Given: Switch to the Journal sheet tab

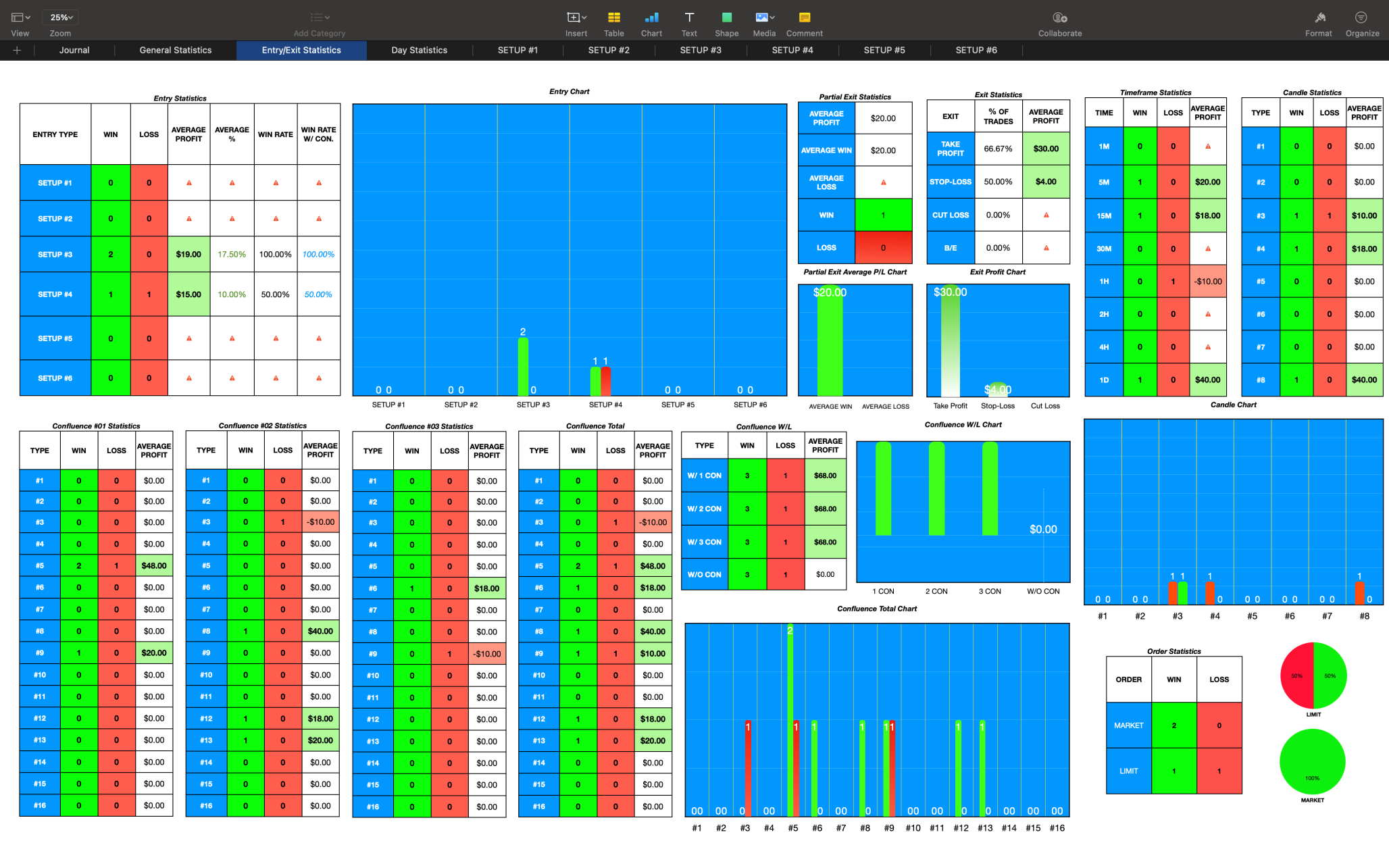Looking at the screenshot, I should pos(74,50).
